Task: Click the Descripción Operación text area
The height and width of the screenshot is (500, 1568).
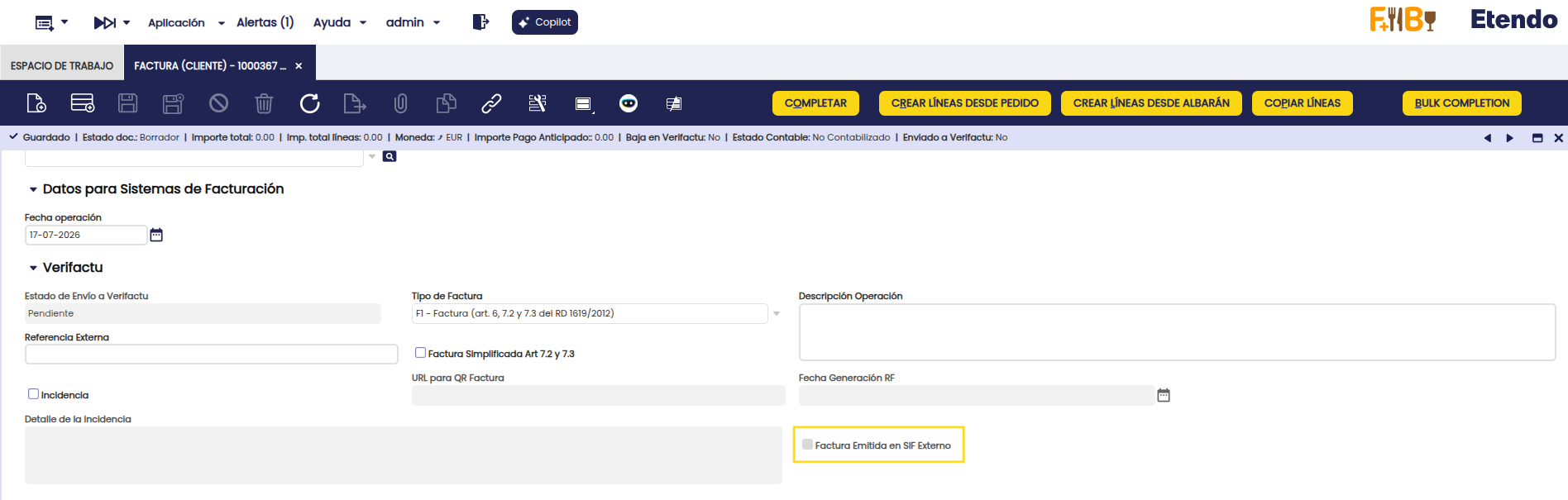Action: 1178,332
